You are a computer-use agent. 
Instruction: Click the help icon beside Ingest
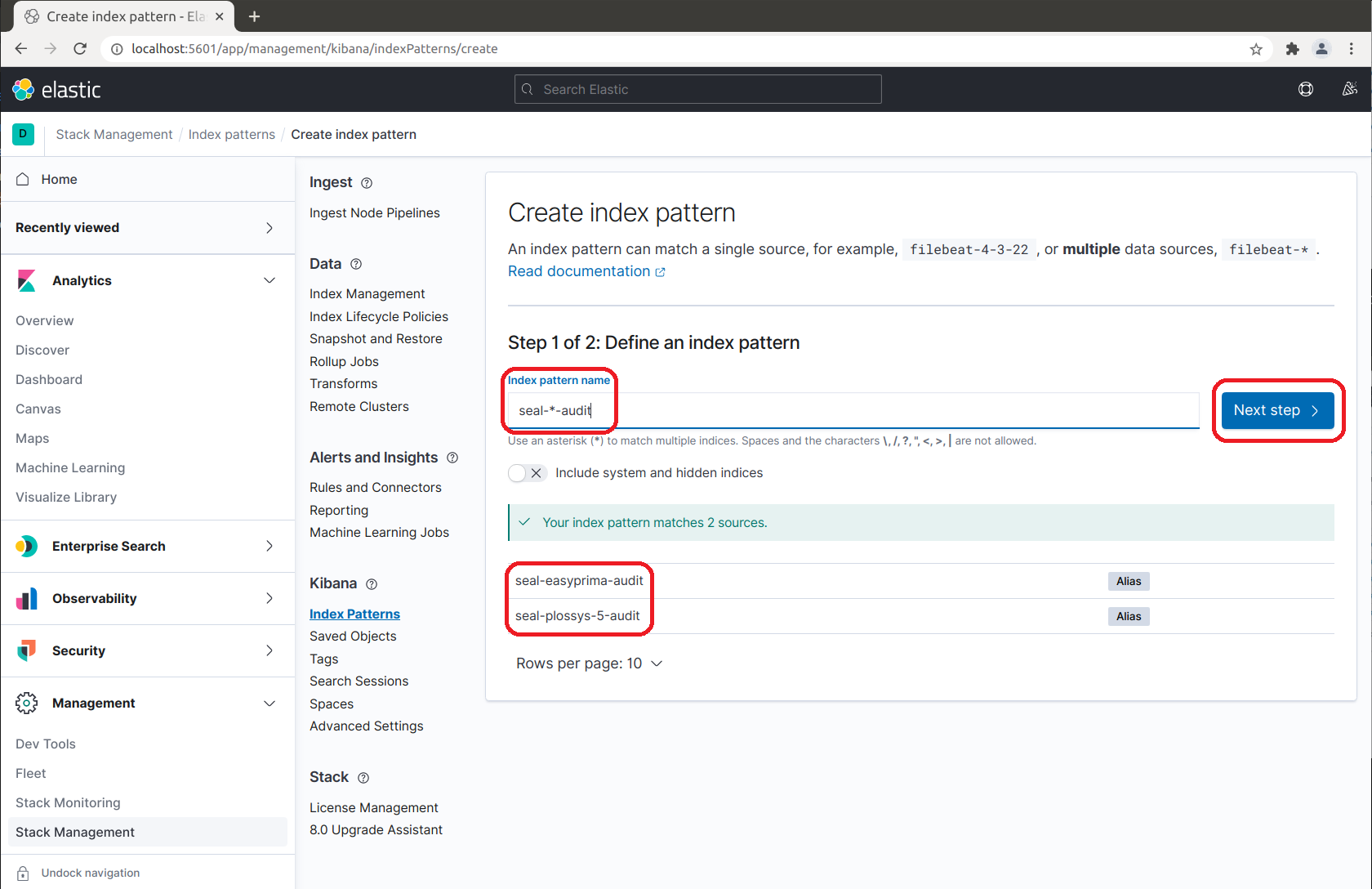367,183
